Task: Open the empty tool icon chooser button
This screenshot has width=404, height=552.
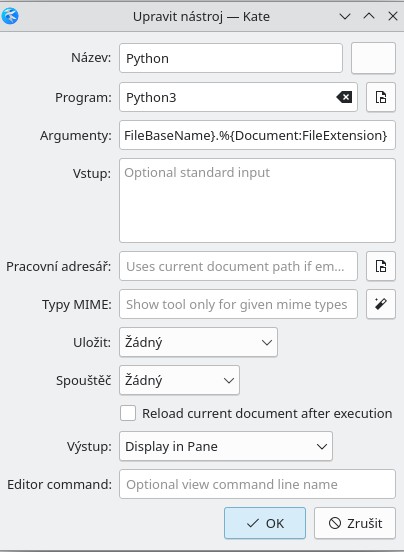Action: tap(373, 58)
